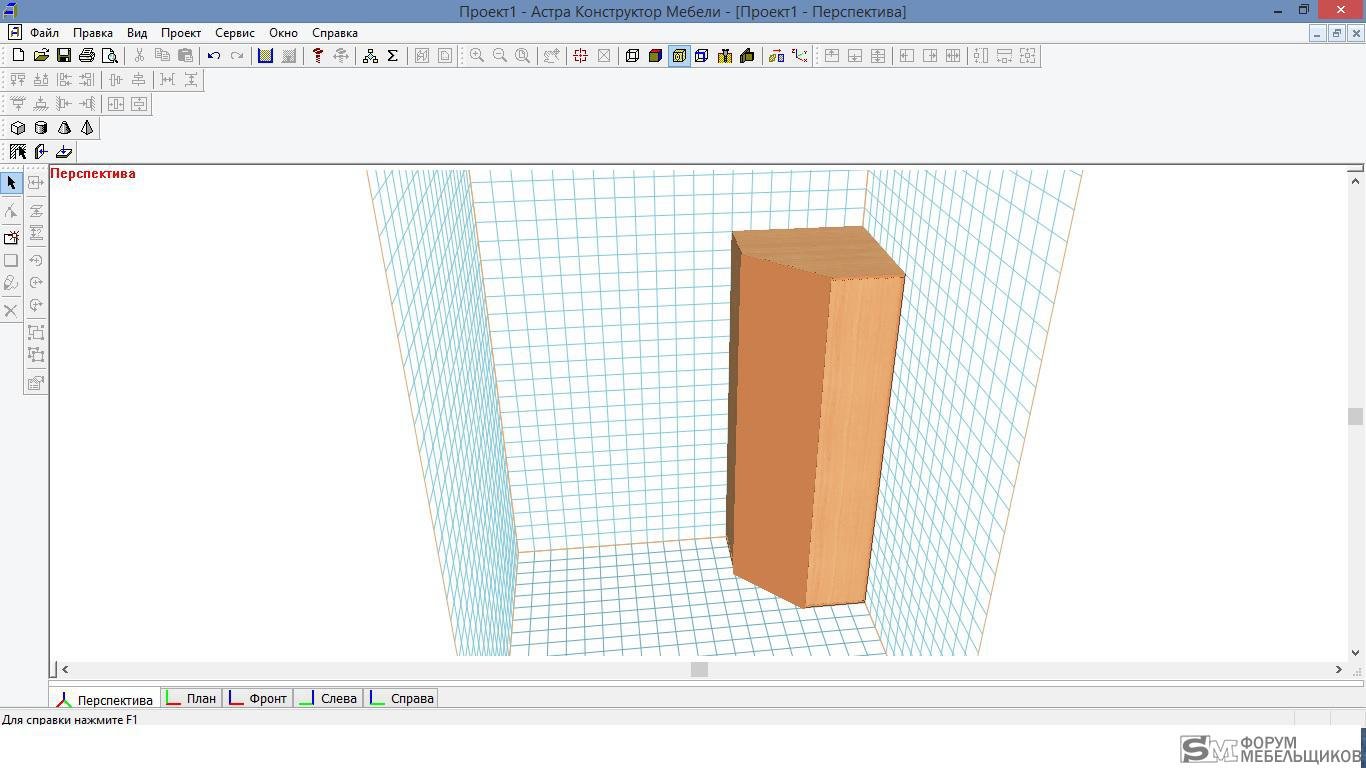
Task: Click the red screw fastener icon
Action: 318,56
